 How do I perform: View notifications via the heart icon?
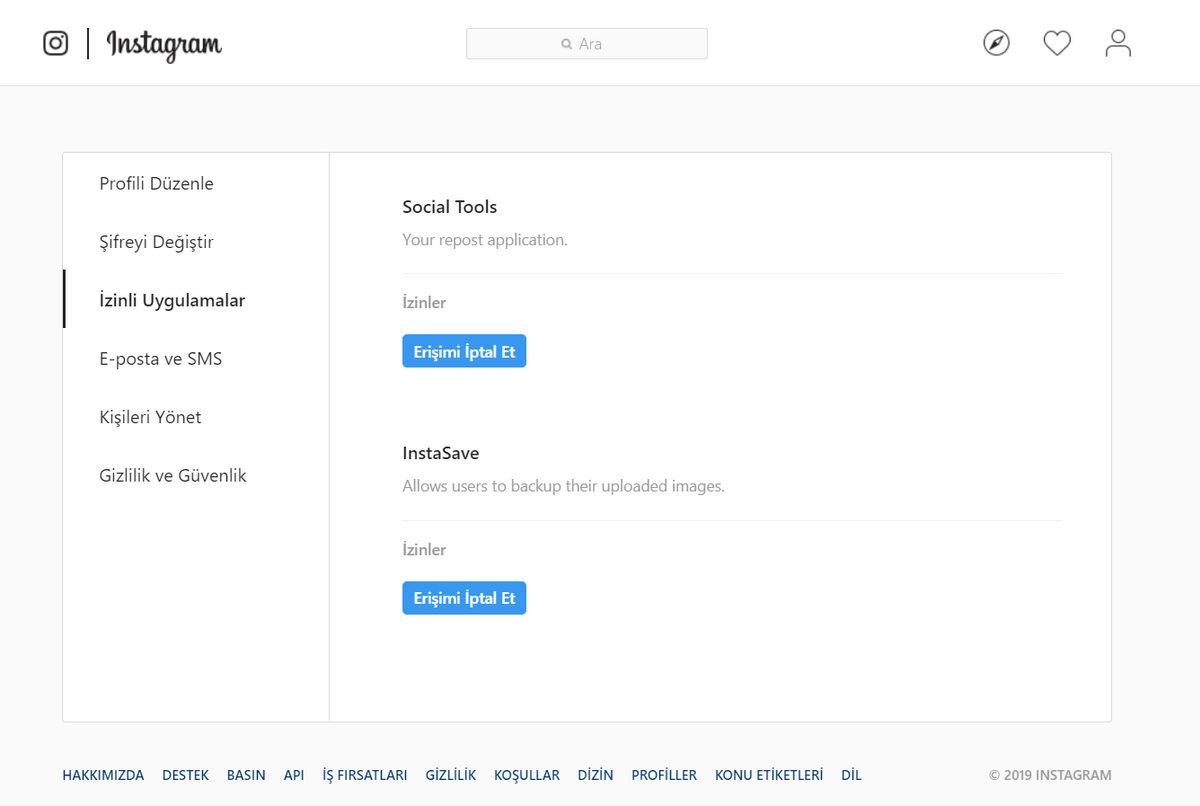click(1057, 42)
